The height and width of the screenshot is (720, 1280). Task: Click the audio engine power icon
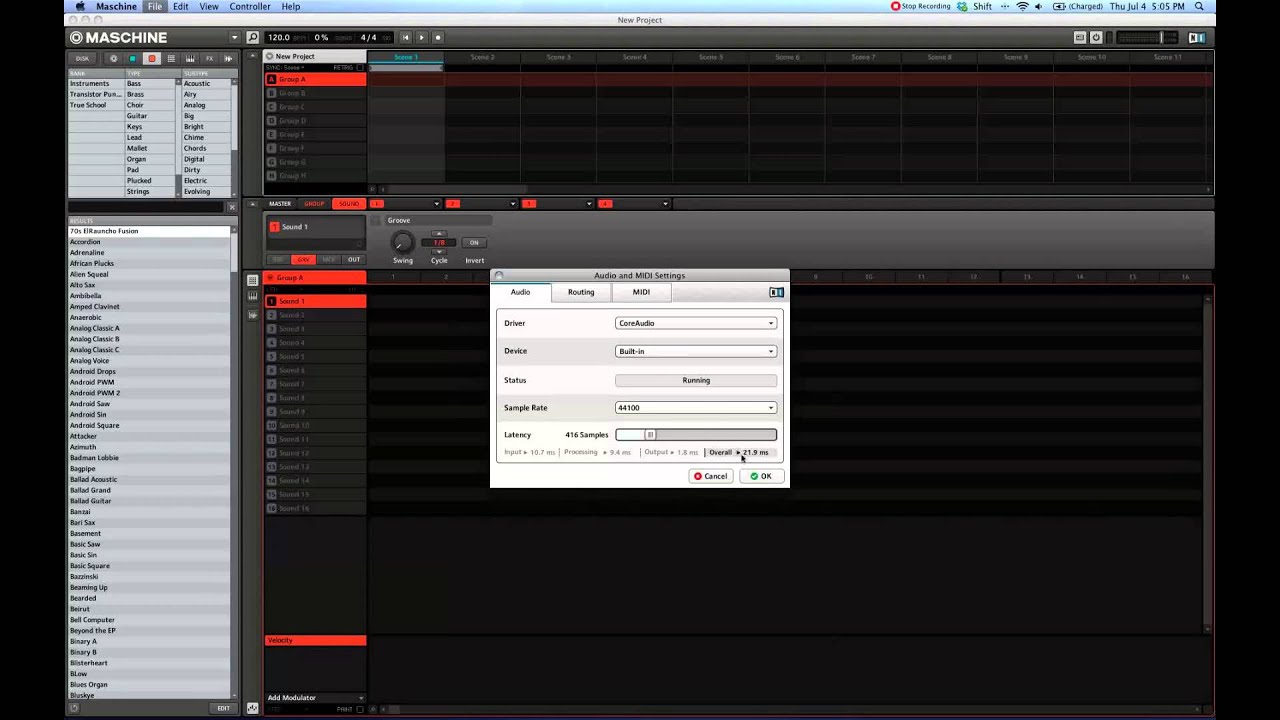click(x=1096, y=37)
